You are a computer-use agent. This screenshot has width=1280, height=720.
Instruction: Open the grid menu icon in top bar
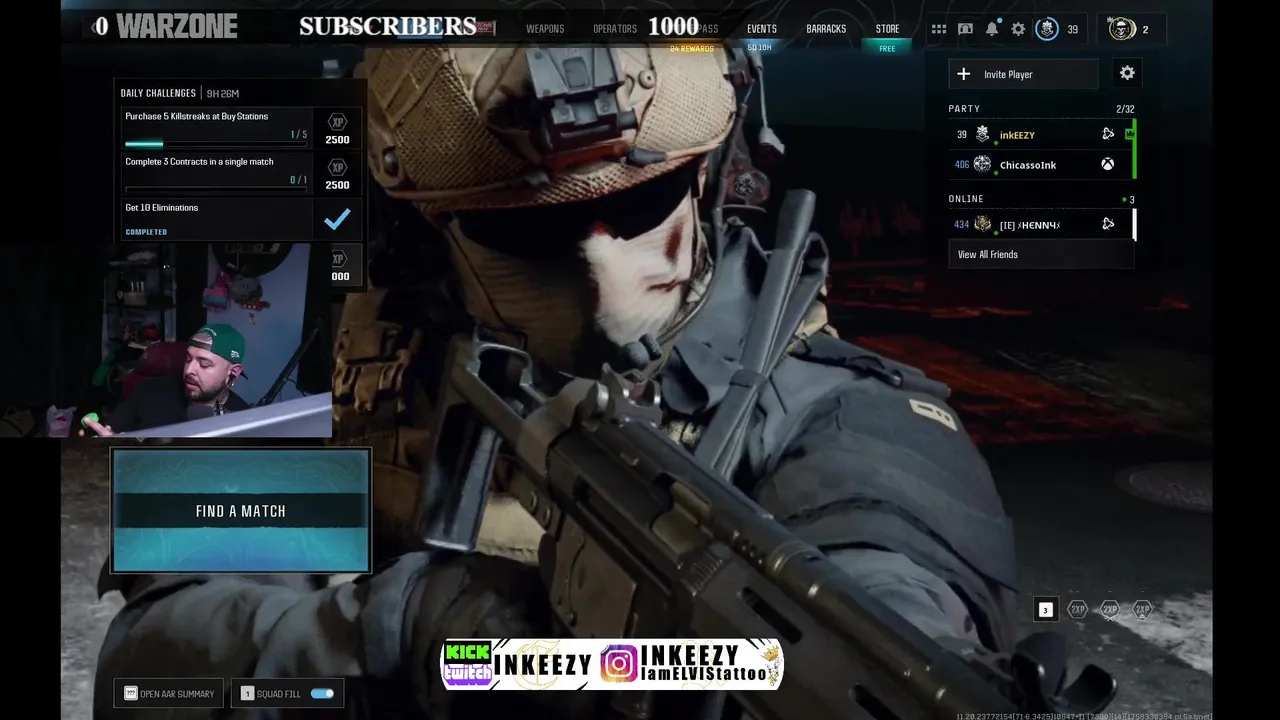point(938,29)
